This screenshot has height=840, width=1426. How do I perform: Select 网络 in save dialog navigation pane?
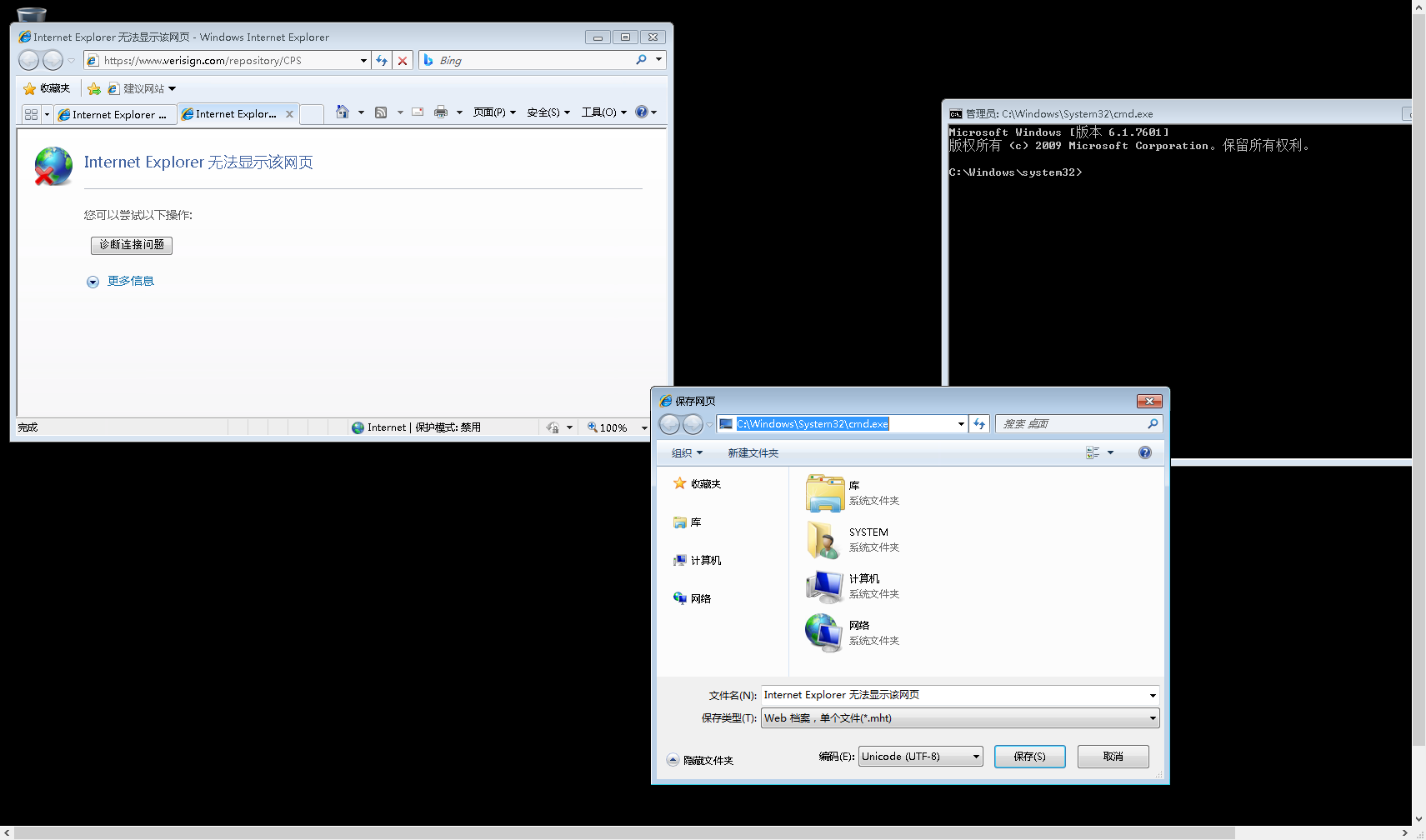click(693, 598)
